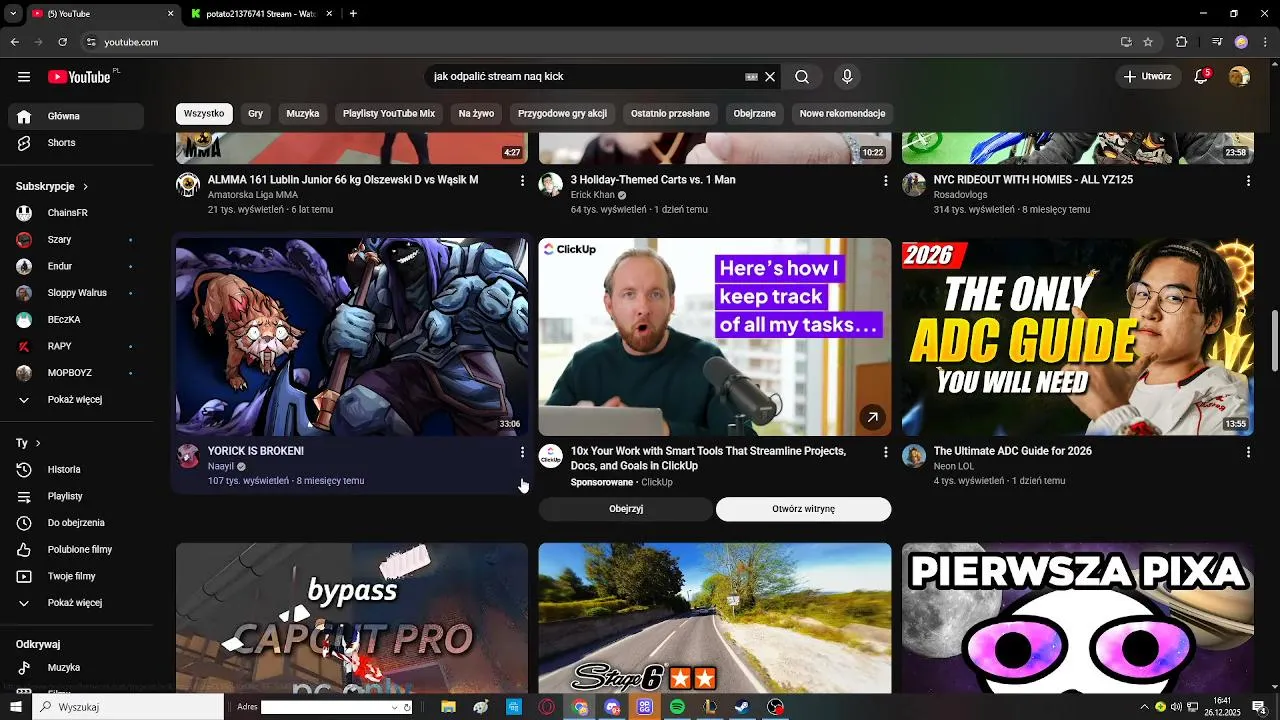Show hidden system tray icons

point(1144,707)
